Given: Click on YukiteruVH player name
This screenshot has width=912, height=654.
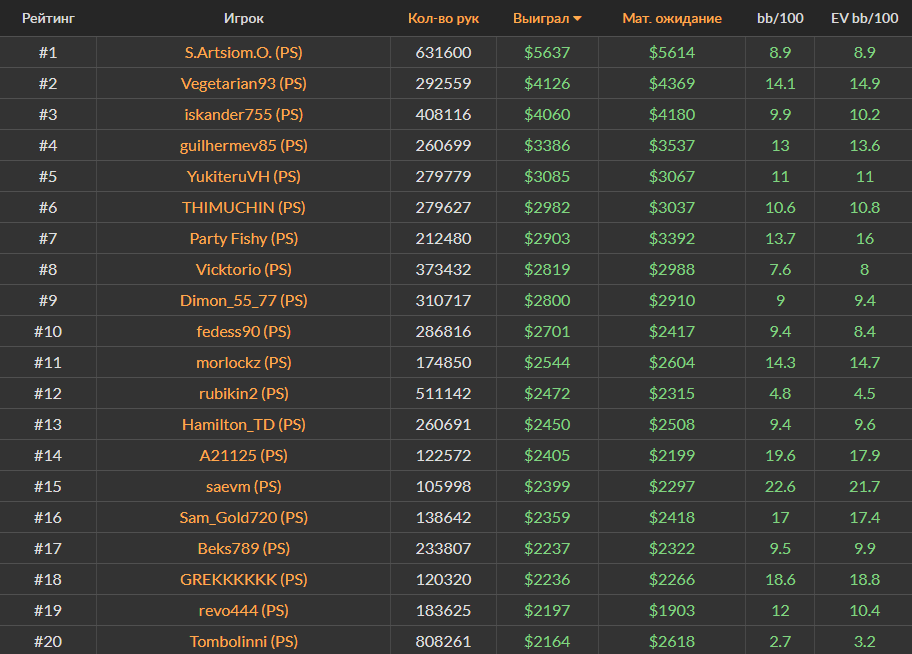Looking at the screenshot, I should 244,176.
